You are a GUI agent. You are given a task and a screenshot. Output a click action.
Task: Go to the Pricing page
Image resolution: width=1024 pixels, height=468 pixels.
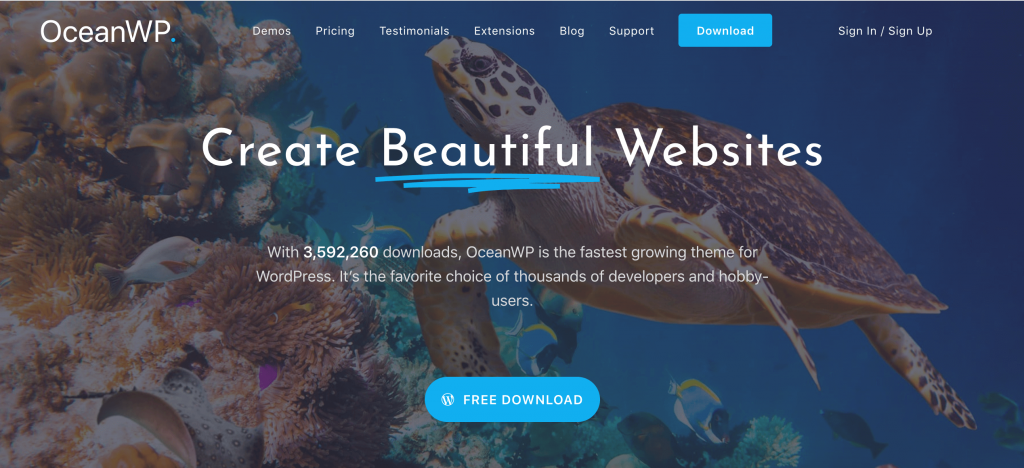(x=335, y=31)
